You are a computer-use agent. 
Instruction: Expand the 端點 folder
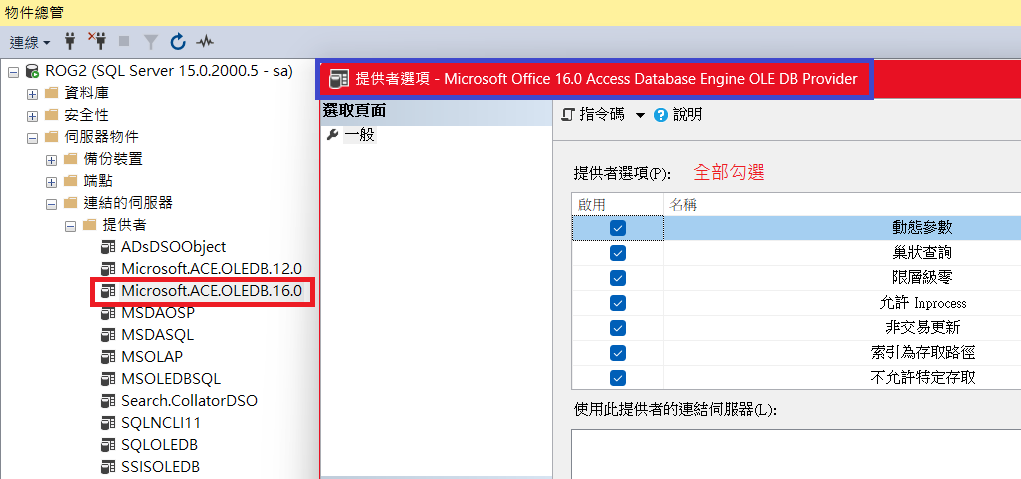click(51, 182)
